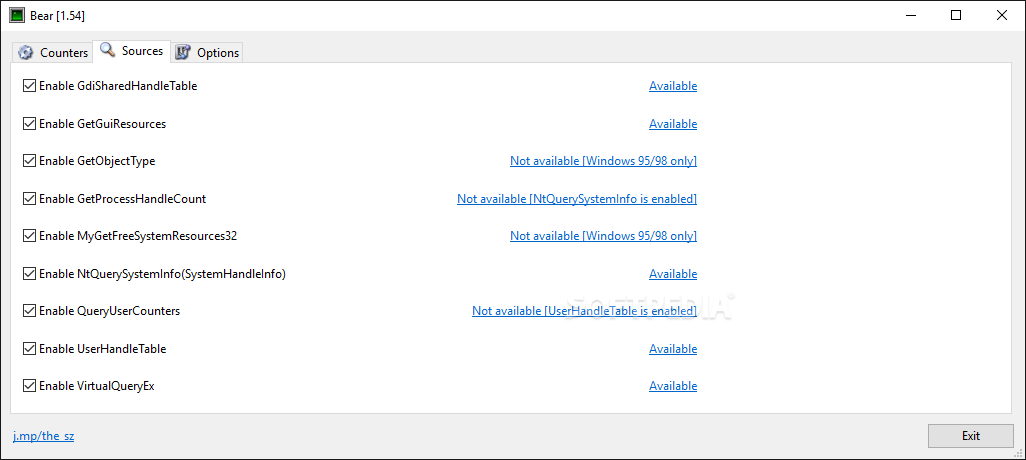Click the Bear app icon in title bar

coord(16,15)
